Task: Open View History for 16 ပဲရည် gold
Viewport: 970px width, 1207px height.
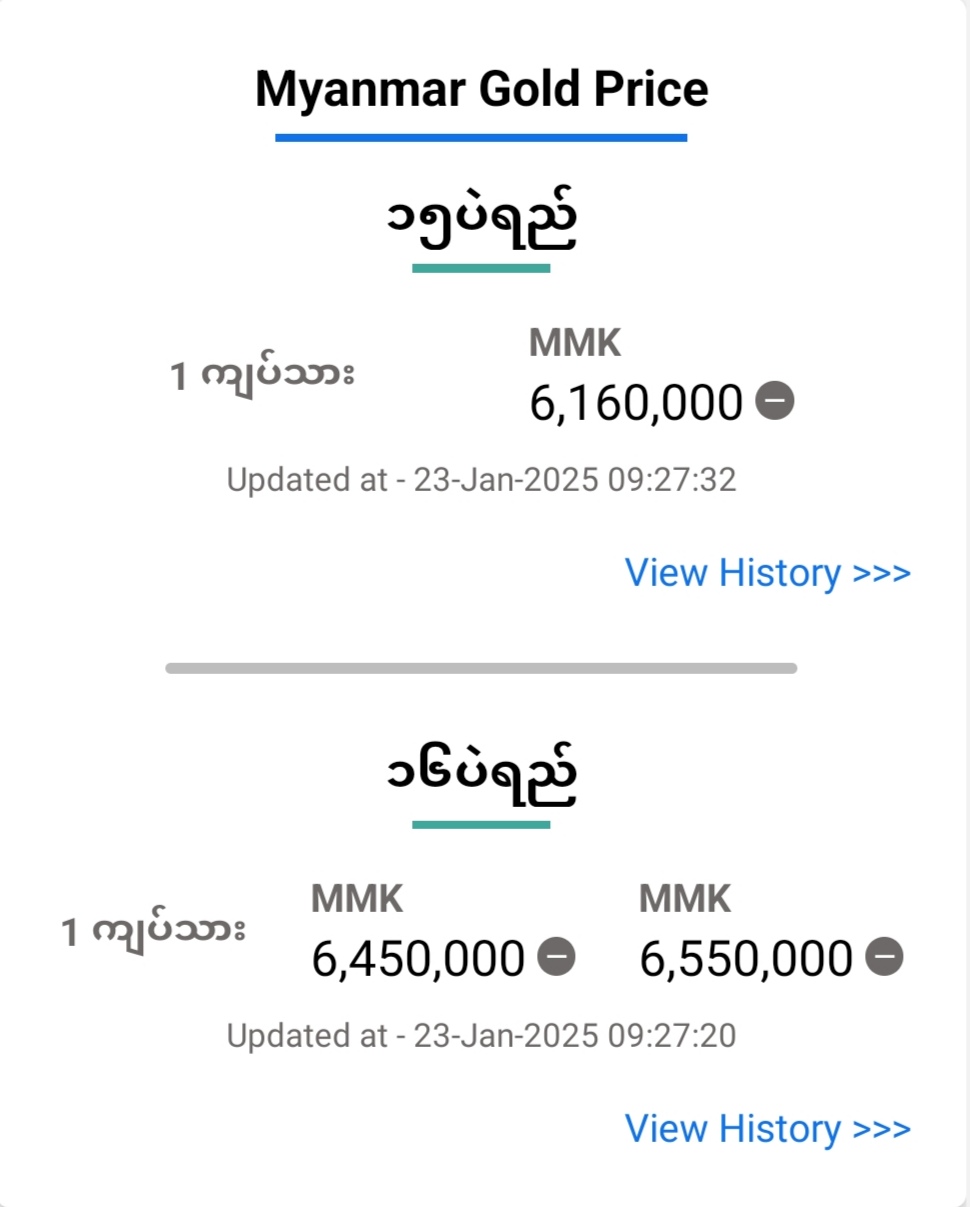Action: (x=768, y=1128)
